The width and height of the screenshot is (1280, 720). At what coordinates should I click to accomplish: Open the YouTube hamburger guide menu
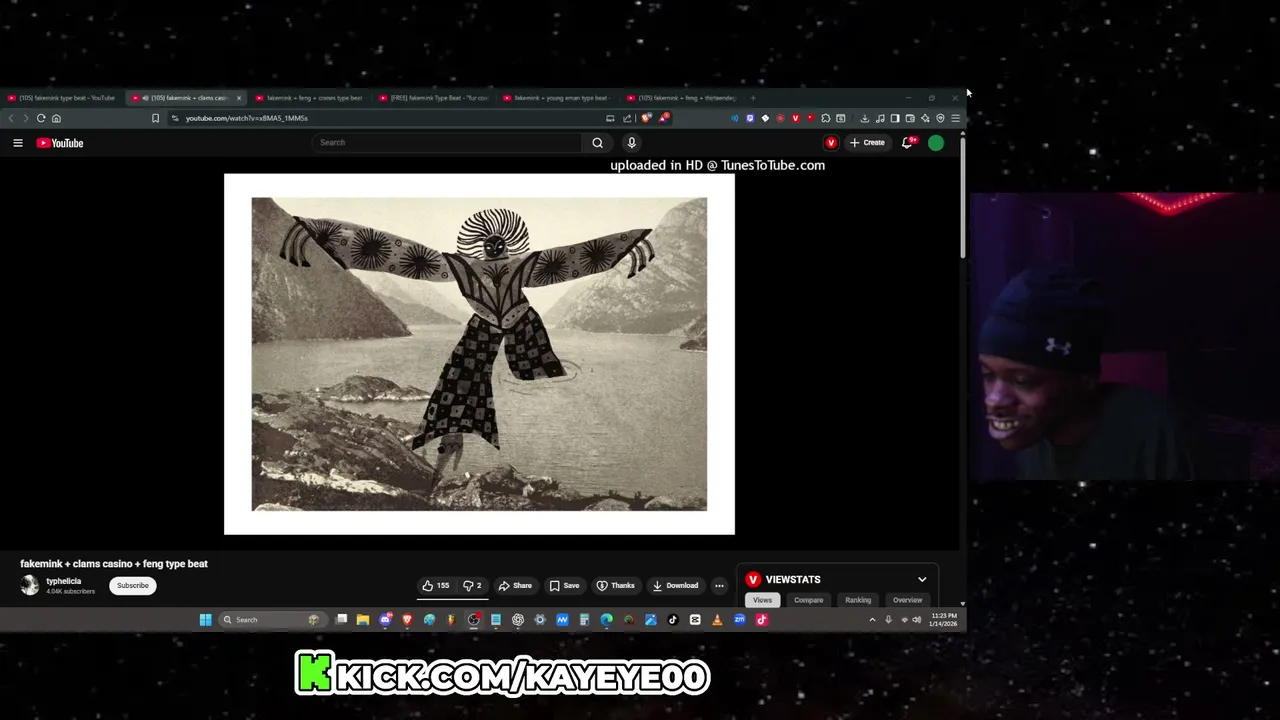point(18,143)
